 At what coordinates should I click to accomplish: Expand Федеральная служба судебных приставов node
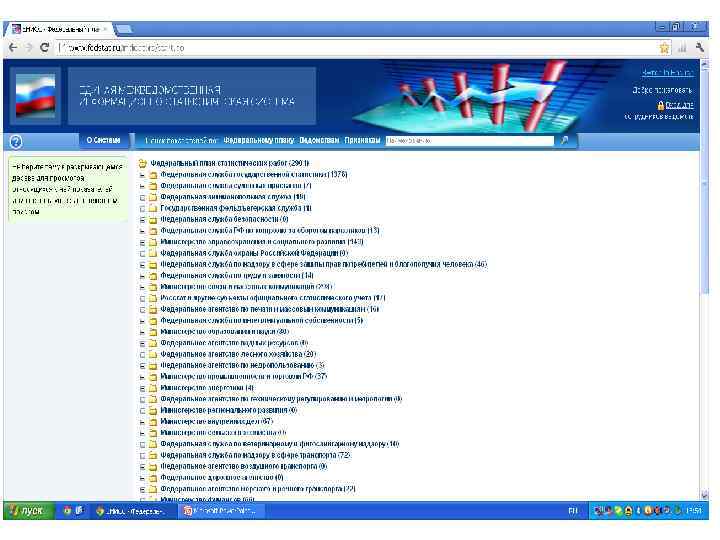pos(142,186)
